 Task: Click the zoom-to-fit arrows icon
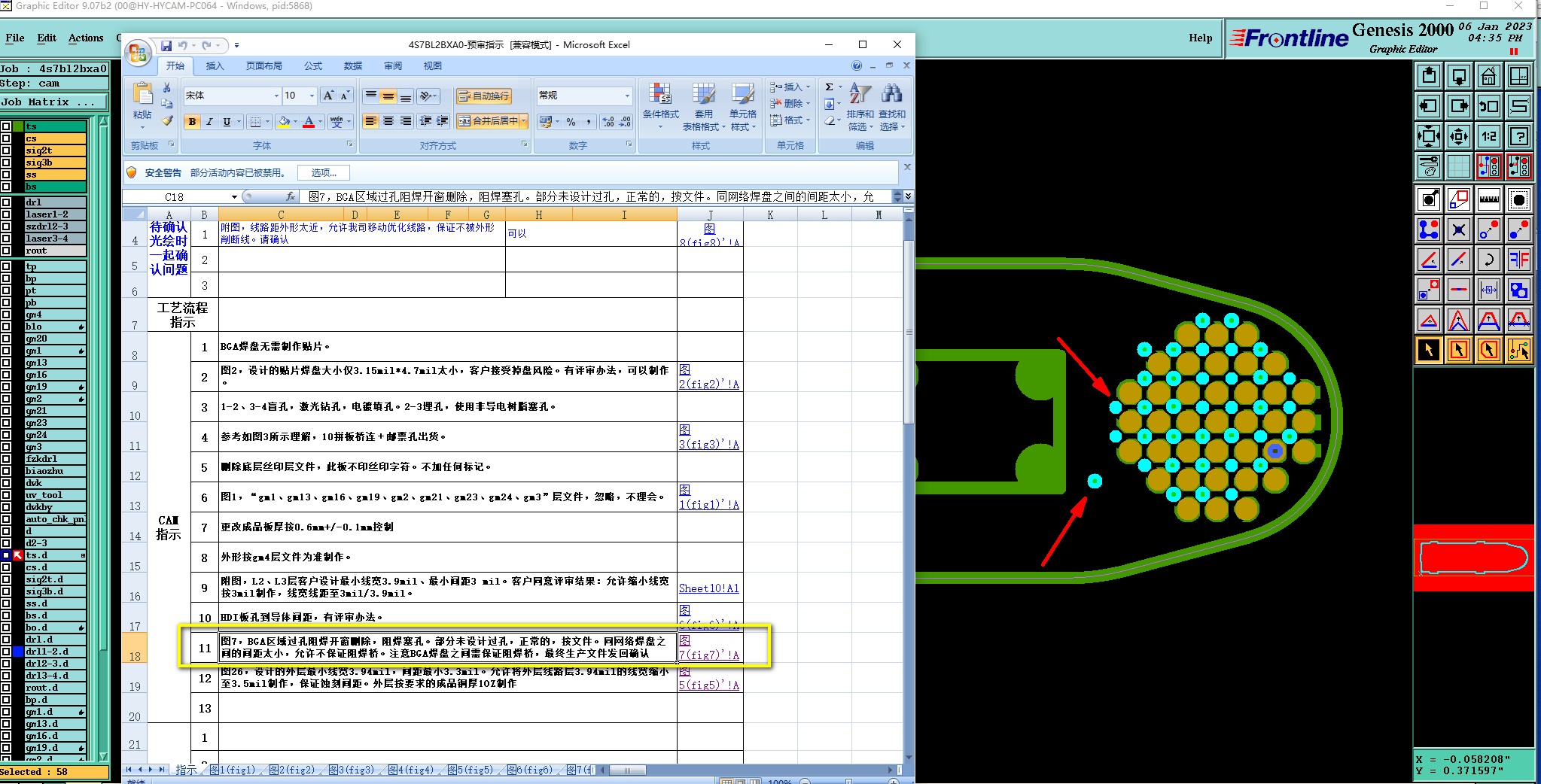1428,136
